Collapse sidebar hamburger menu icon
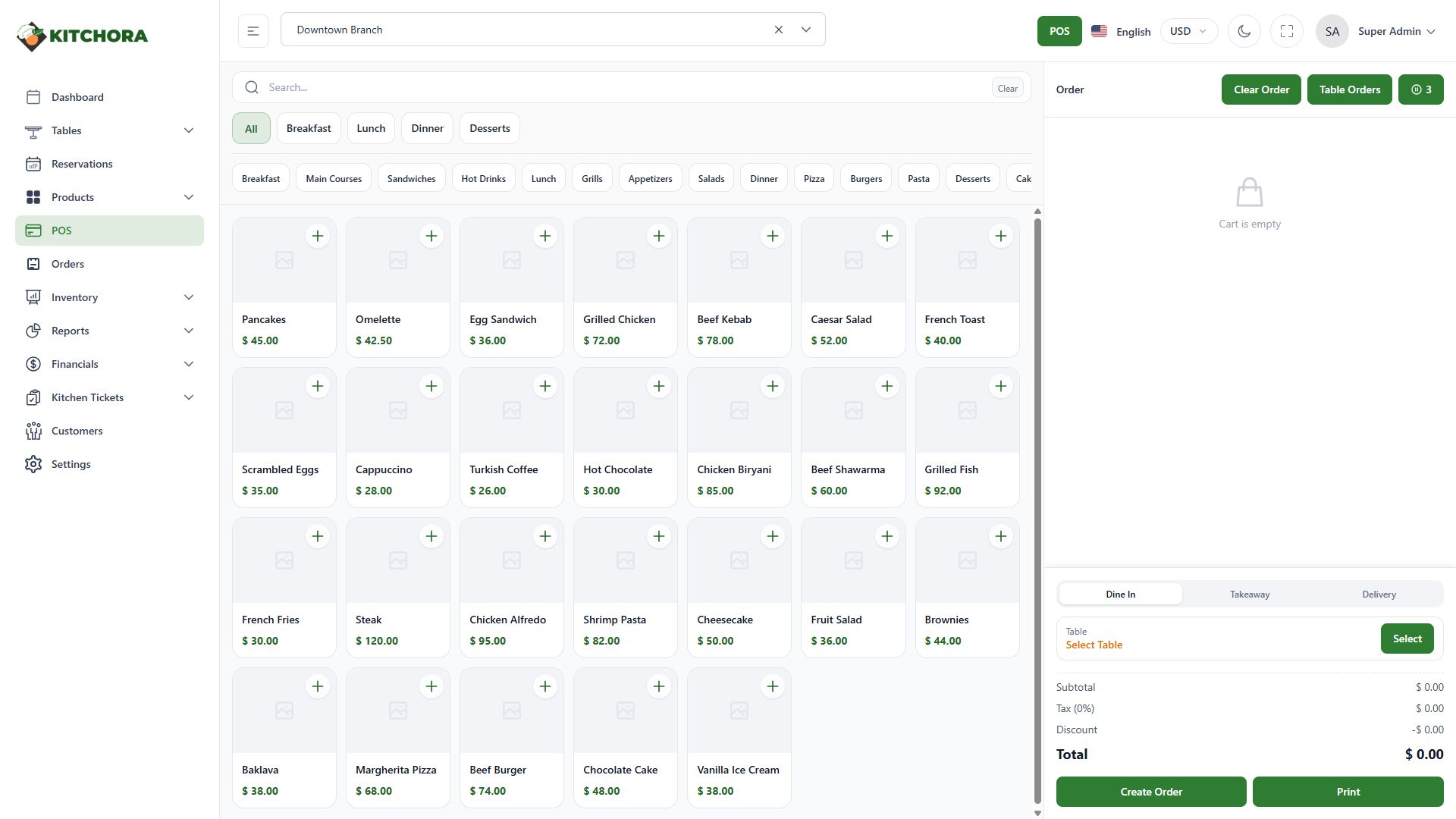The height and width of the screenshot is (819, 1456). 253,31
